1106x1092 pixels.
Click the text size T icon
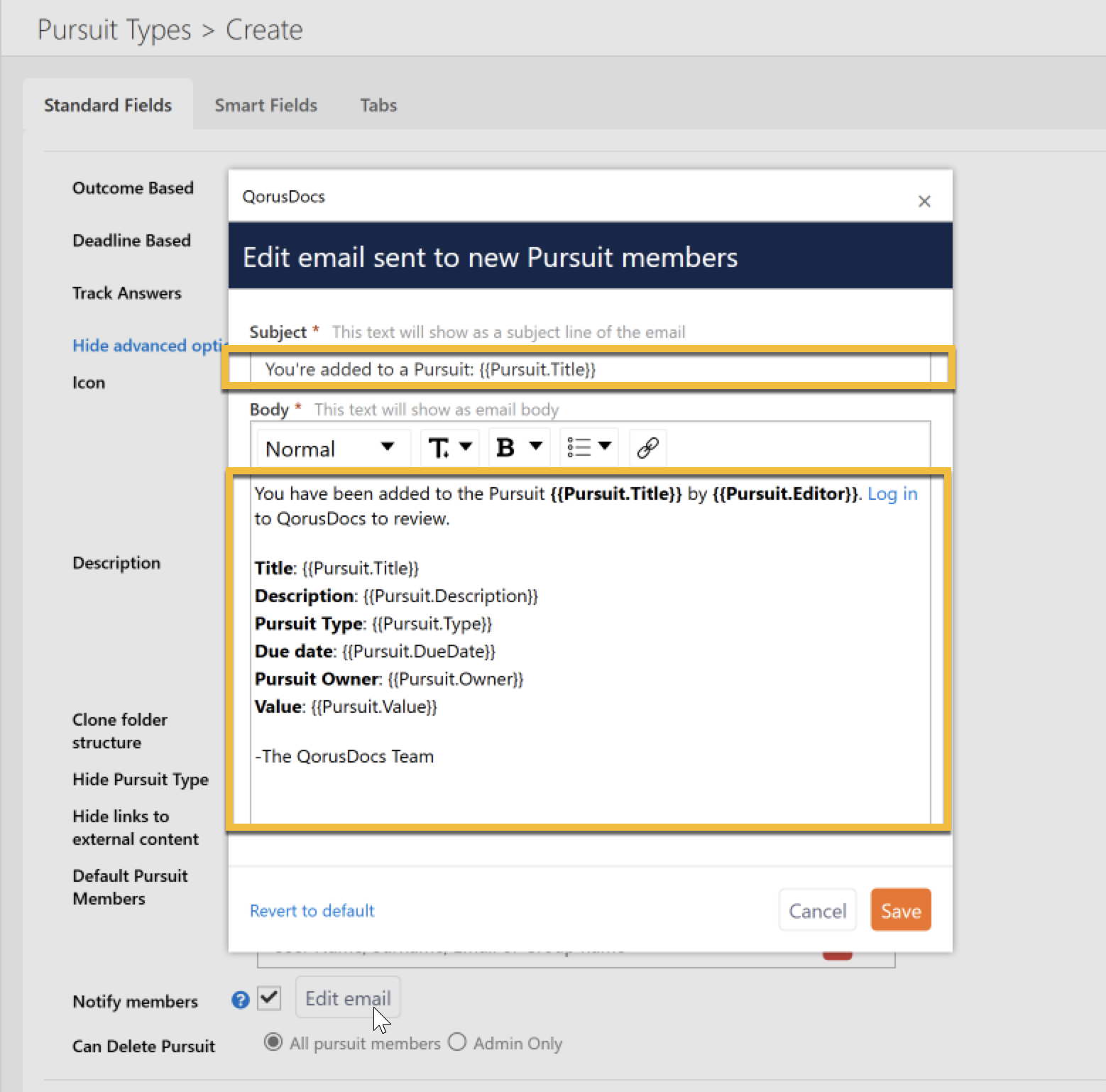(x=438, y=448)
